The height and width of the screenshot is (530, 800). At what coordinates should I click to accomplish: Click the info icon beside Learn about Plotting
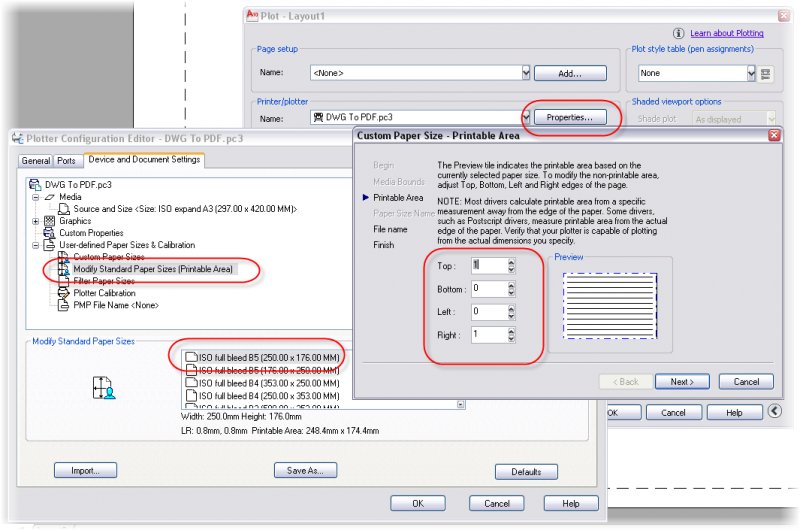[x=678, y=33]
